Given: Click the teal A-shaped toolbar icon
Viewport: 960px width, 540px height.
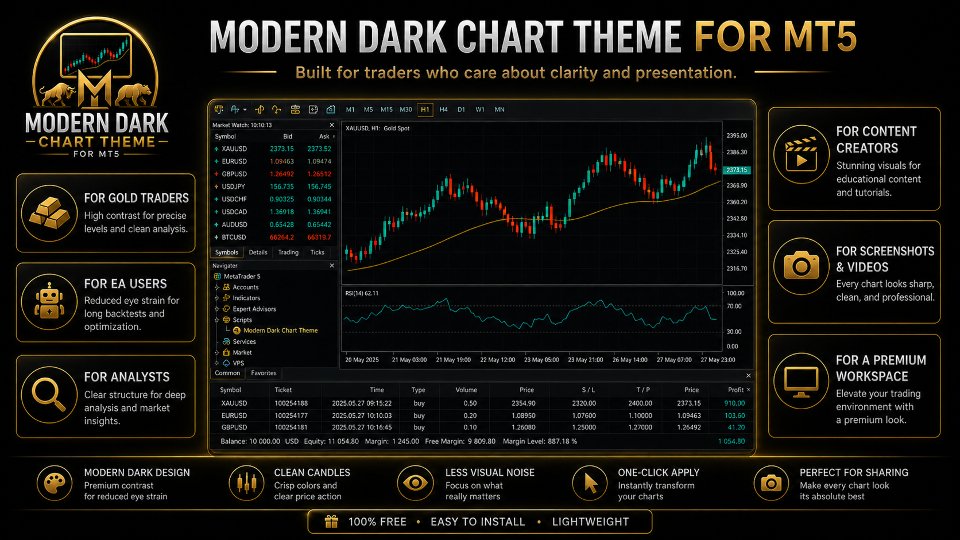Looking at the screenshot, I should click(x=234, y=110).
